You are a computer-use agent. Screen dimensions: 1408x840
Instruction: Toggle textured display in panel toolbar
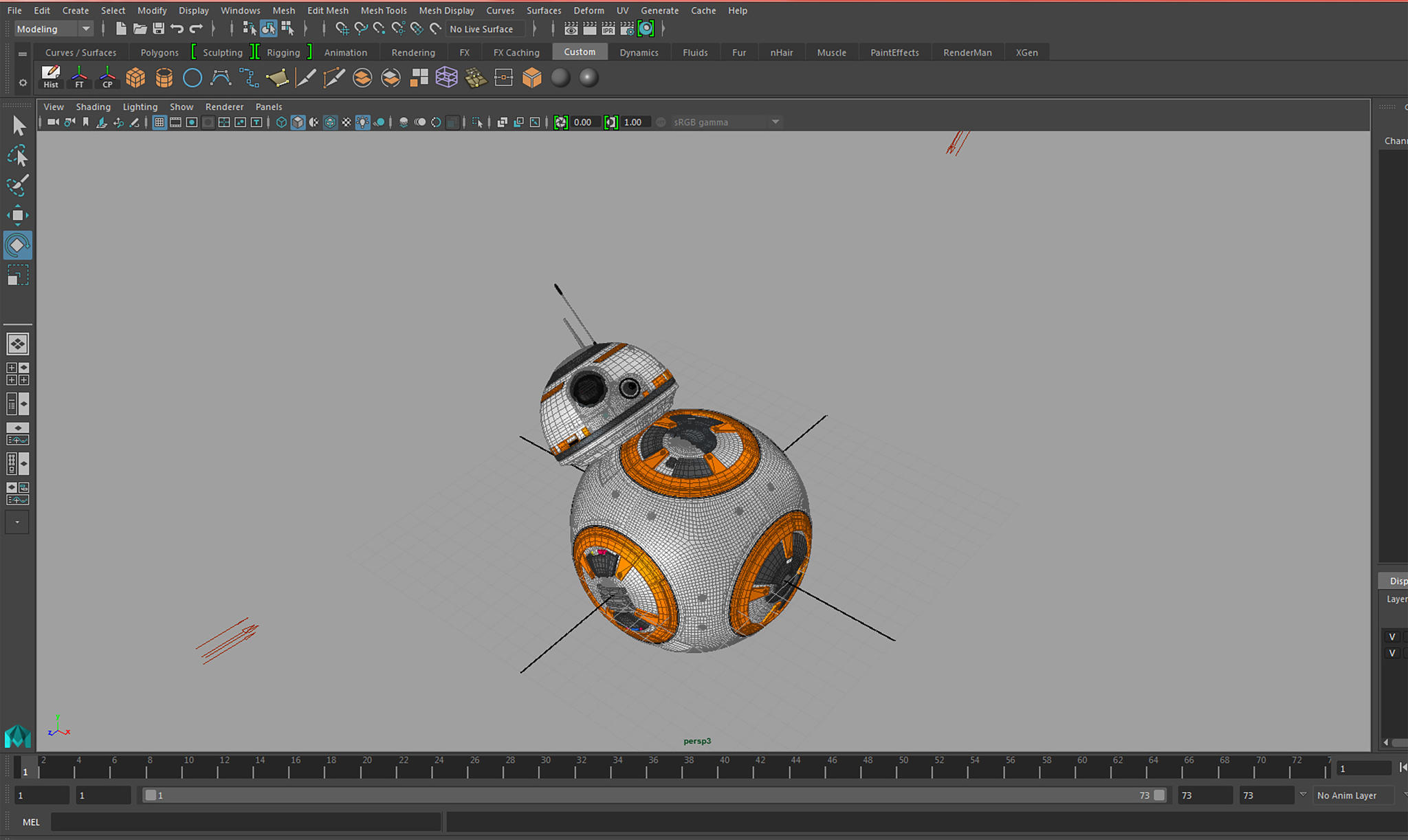pos(346,122)
